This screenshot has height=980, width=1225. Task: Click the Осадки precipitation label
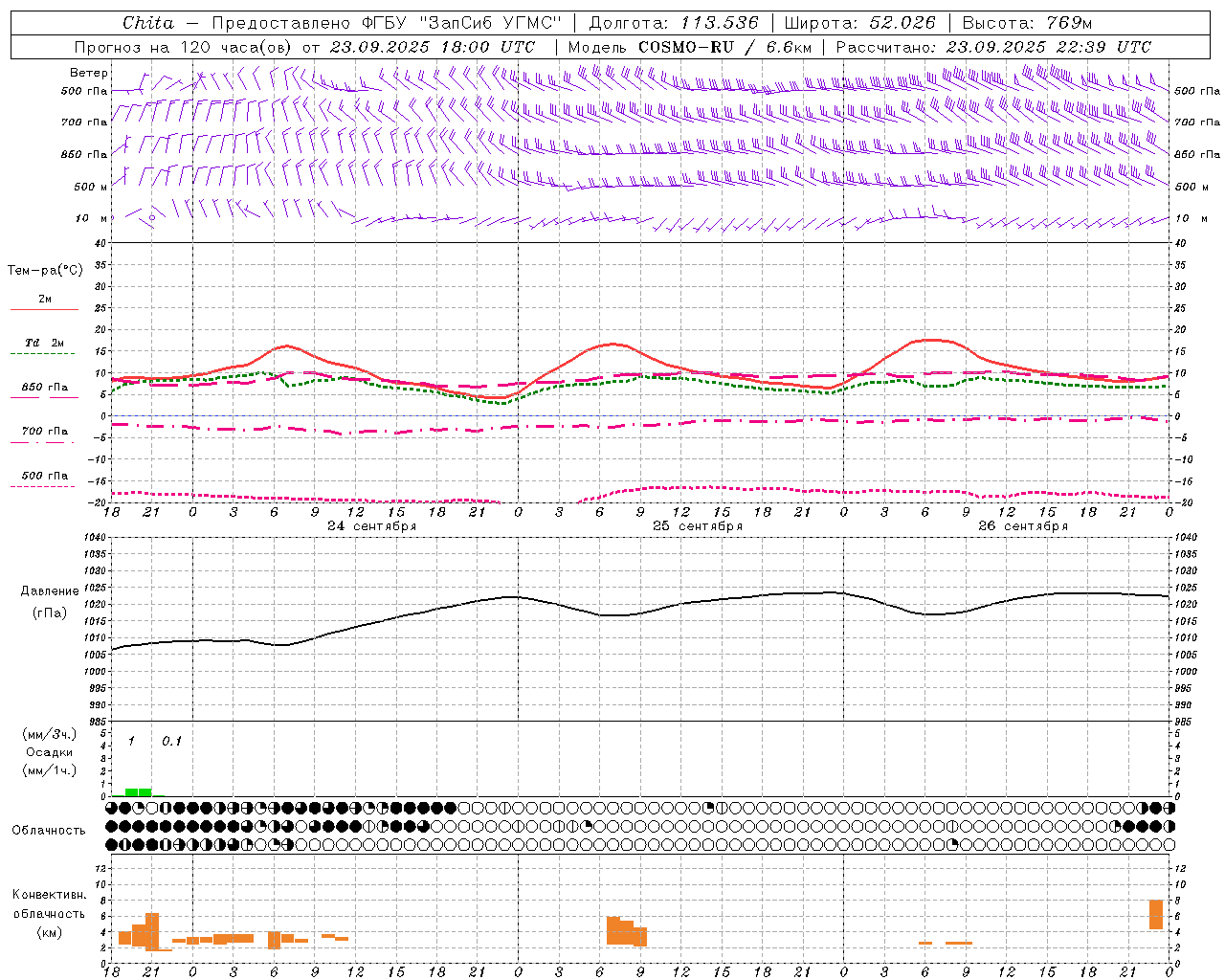(x=50, y=752)
